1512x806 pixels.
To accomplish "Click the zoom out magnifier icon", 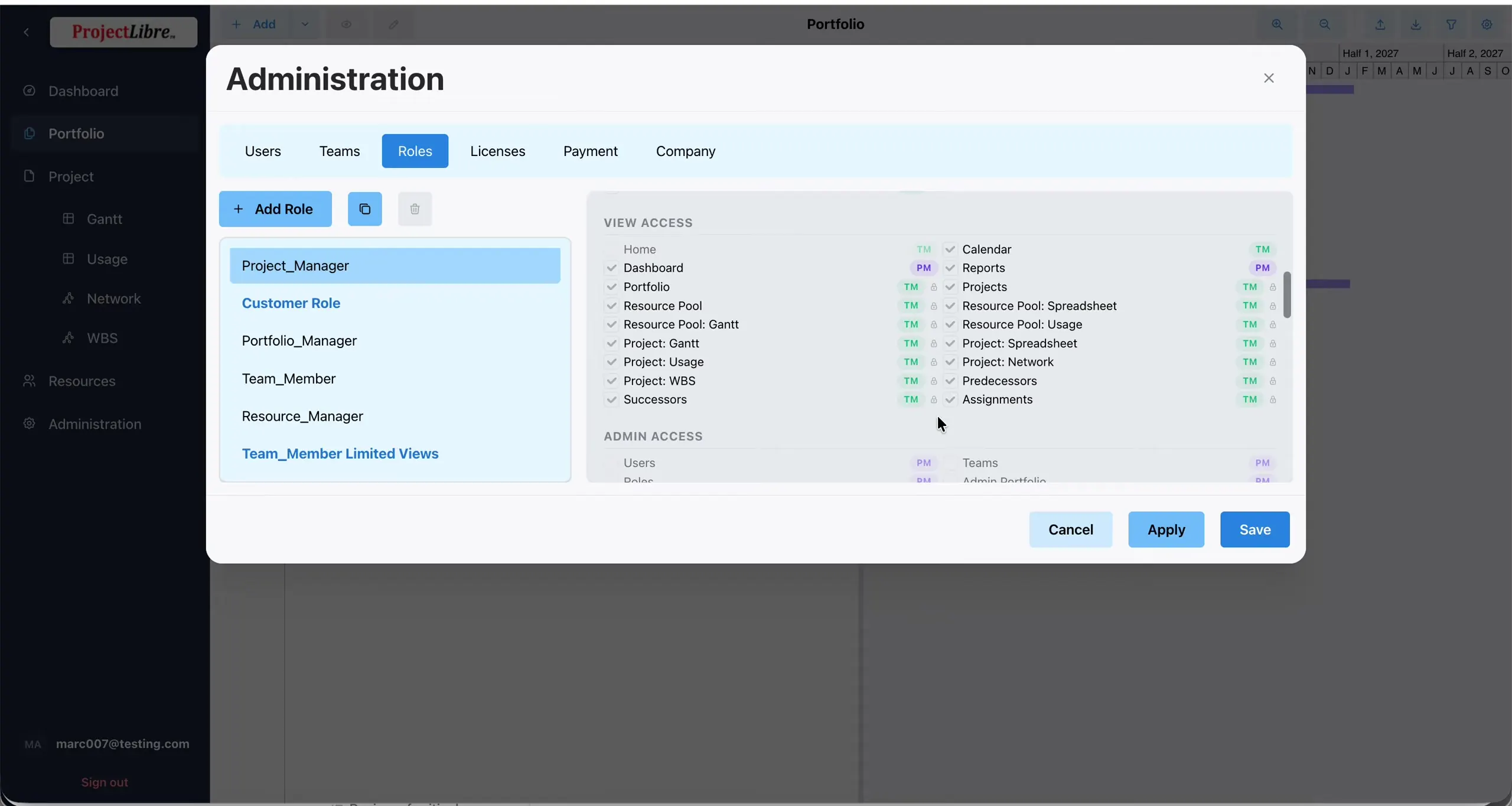I will (1324, 24).
